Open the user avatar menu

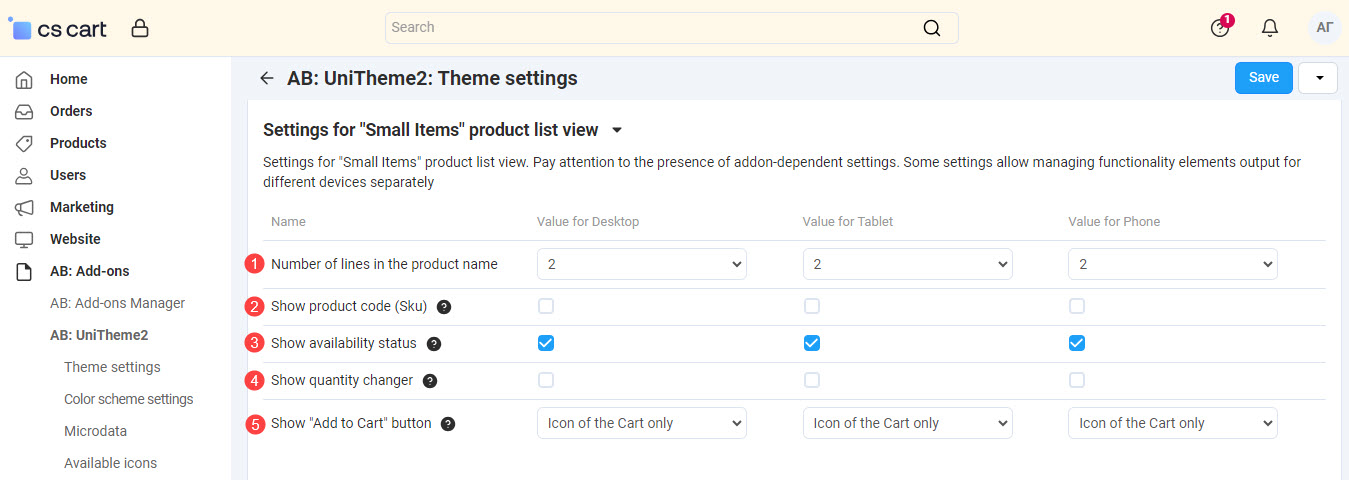1324,28
